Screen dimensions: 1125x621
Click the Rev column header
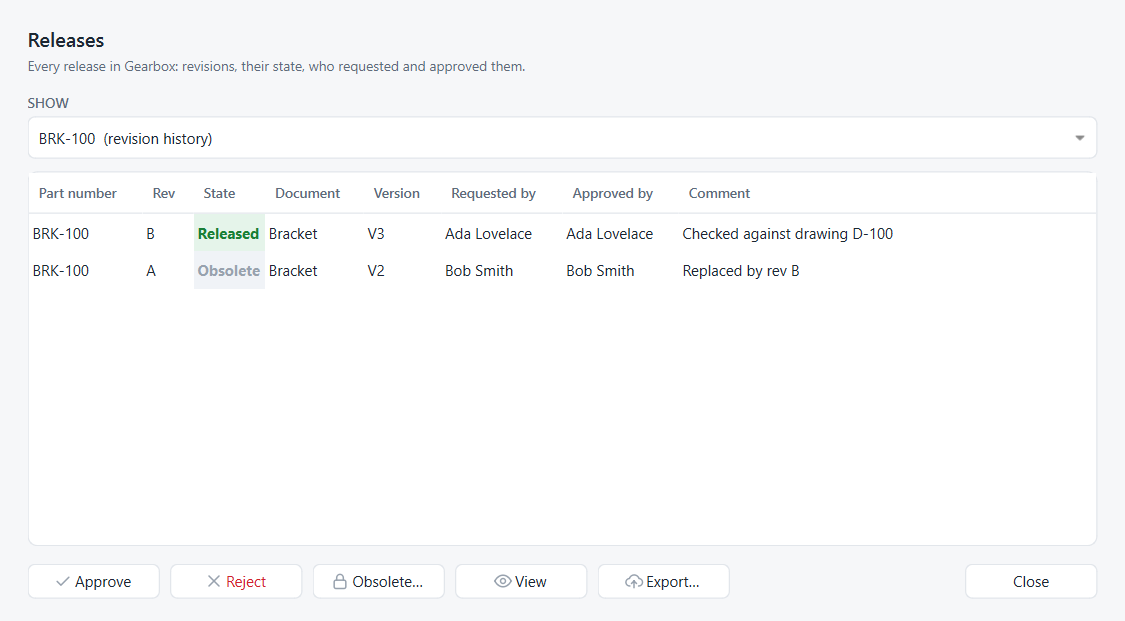click(x=164, y=194)
